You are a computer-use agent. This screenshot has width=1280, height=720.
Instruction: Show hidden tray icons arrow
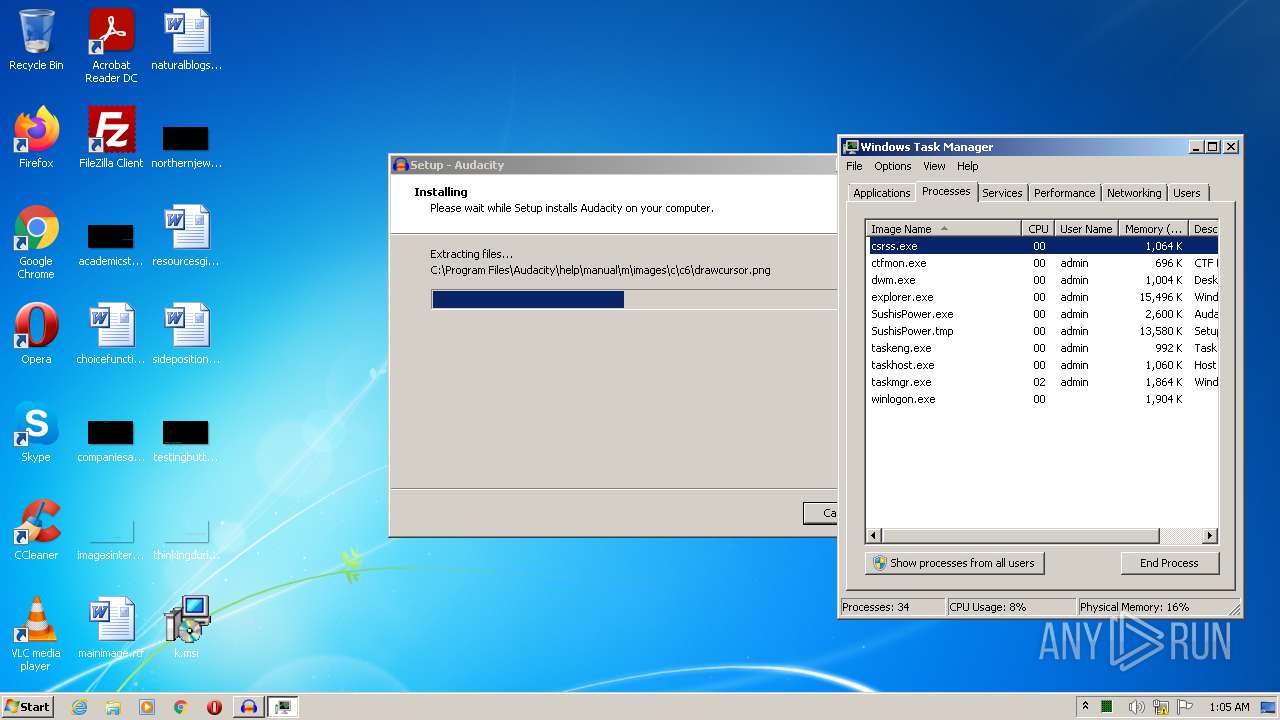1086,706
